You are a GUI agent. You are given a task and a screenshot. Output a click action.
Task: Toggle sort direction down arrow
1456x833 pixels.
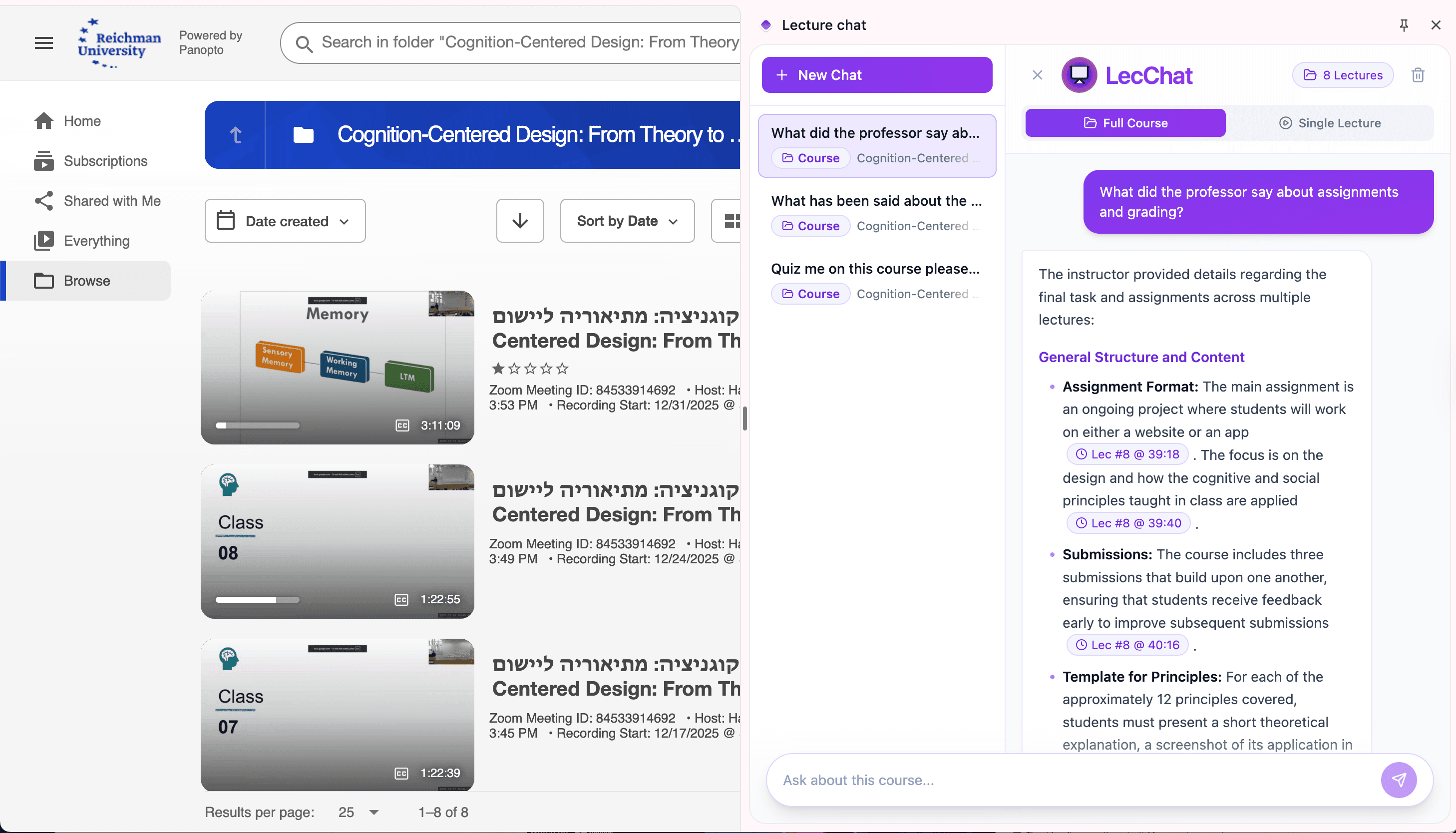(x=520, y=221)
